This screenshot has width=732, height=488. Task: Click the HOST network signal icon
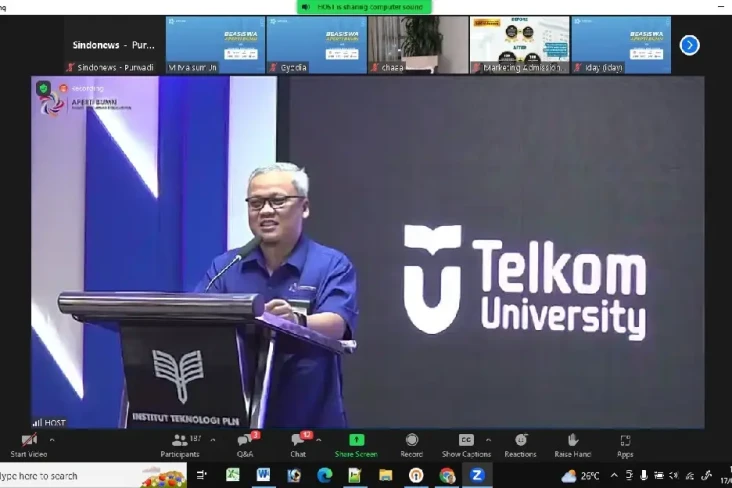tap(36, 423)
